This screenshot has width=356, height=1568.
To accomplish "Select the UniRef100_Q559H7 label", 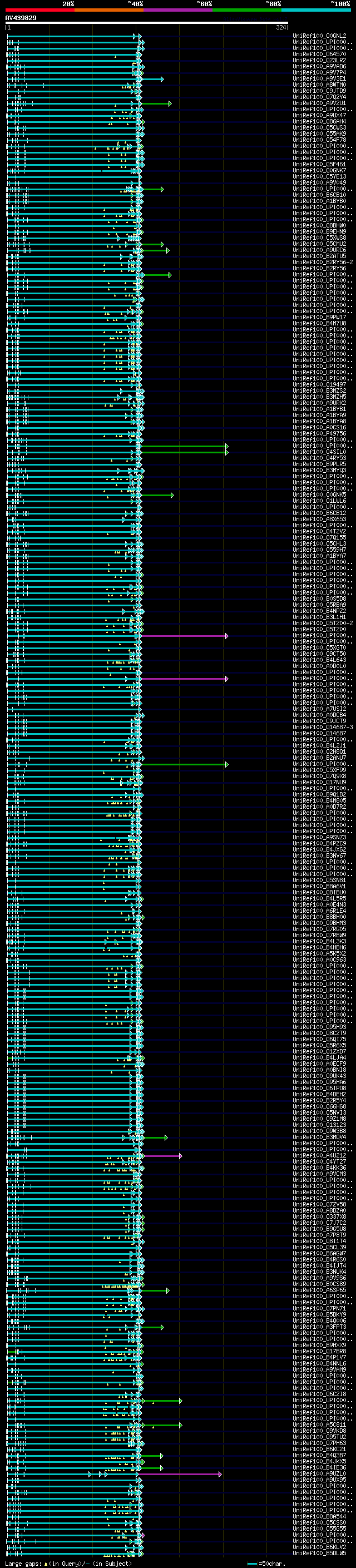I will (x=319, y=550).
